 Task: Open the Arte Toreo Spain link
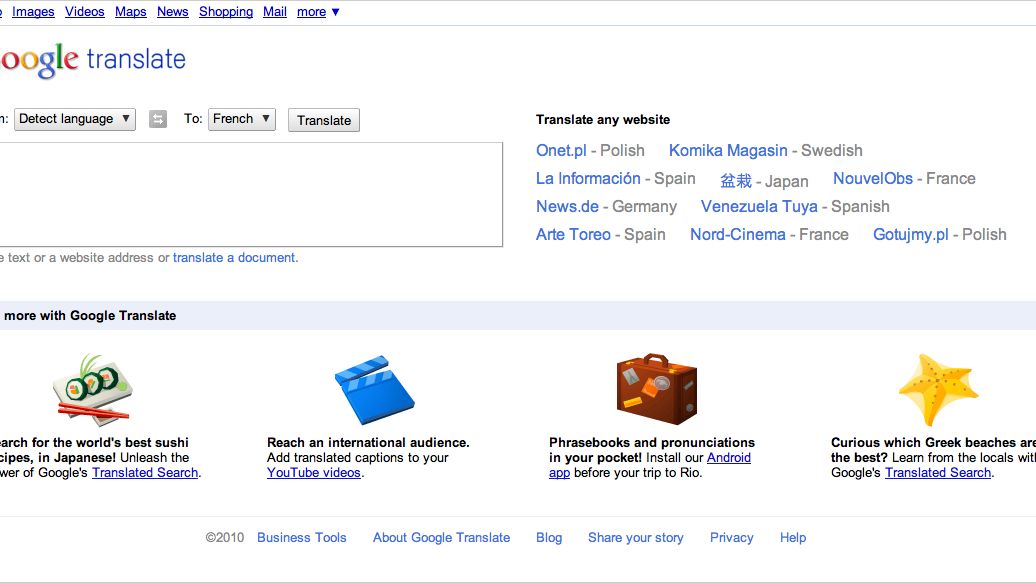tap(573, 235)
